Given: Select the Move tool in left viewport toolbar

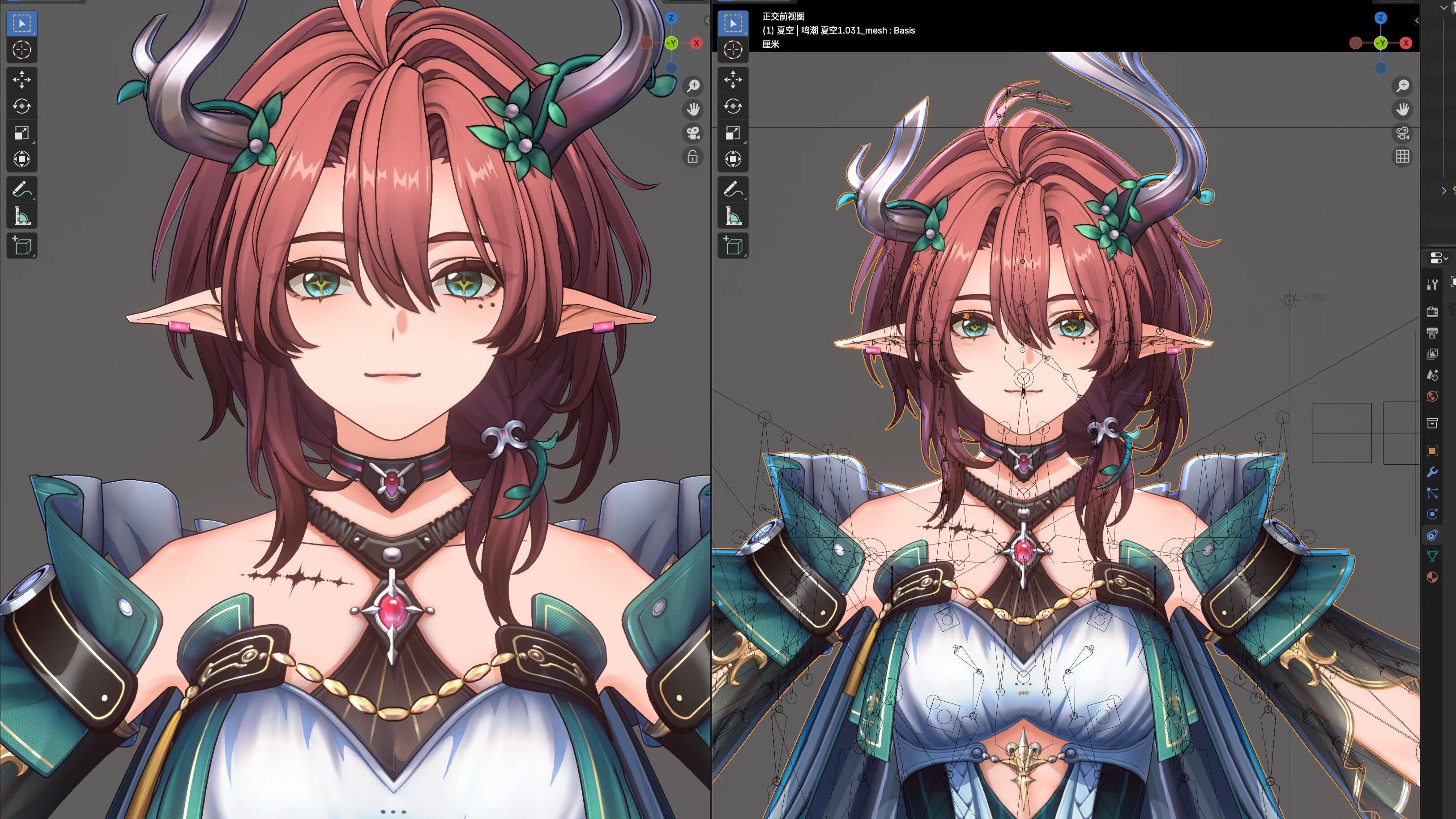Looking at the screenshot, I should click(21, 80).
